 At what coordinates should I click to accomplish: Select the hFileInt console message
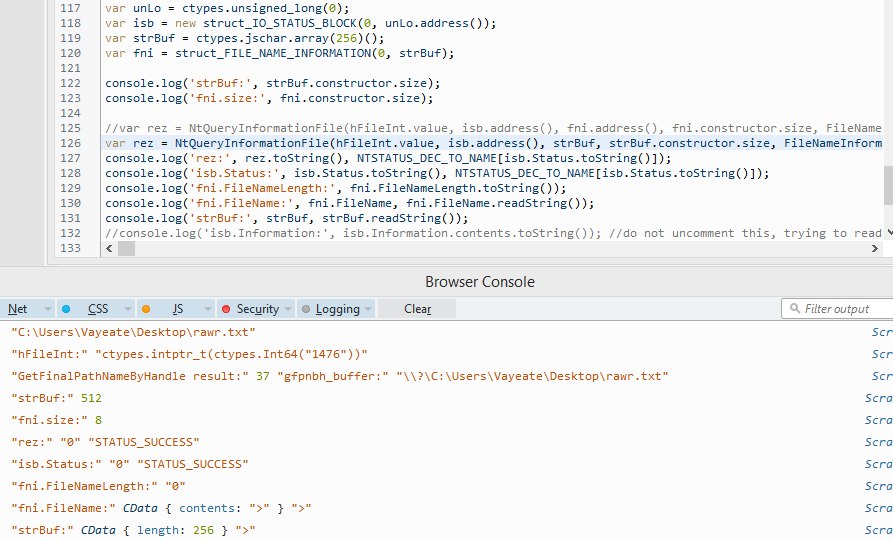point(189,354)
